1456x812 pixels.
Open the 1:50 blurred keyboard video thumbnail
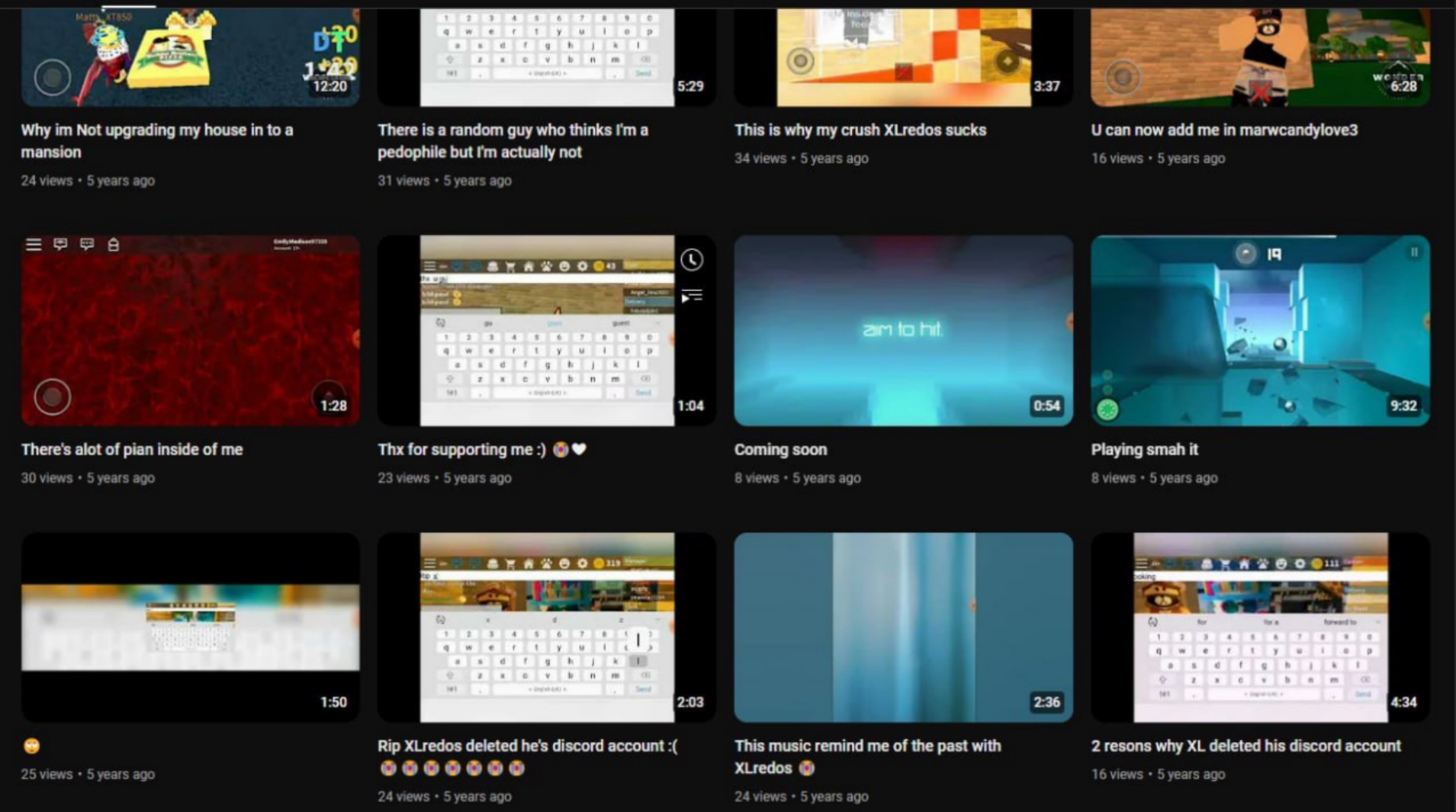pyautogui.click(x=191, y=627)
